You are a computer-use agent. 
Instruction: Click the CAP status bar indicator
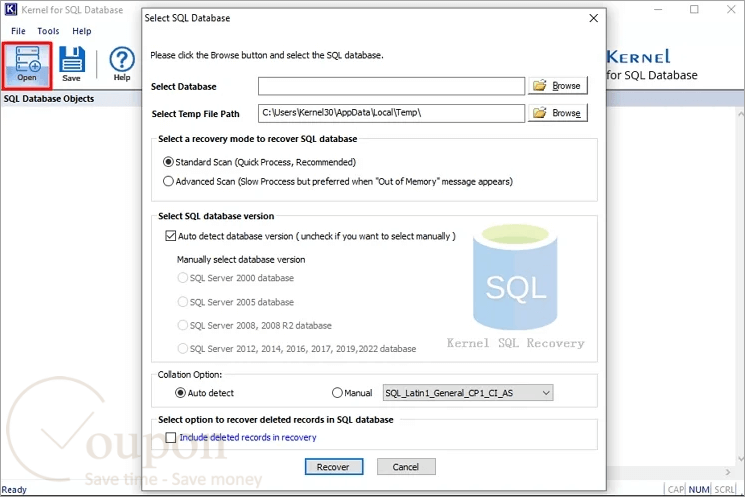(676, 489)
